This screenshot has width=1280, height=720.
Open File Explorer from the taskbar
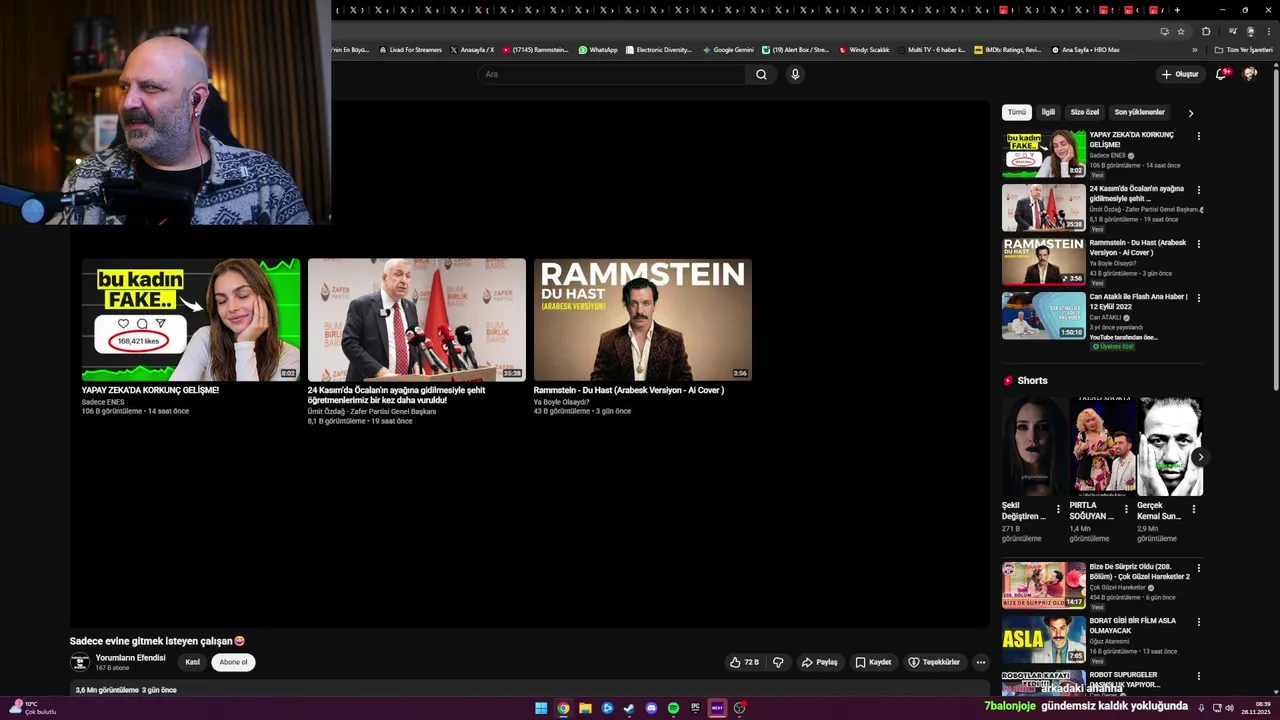point(585,708)
